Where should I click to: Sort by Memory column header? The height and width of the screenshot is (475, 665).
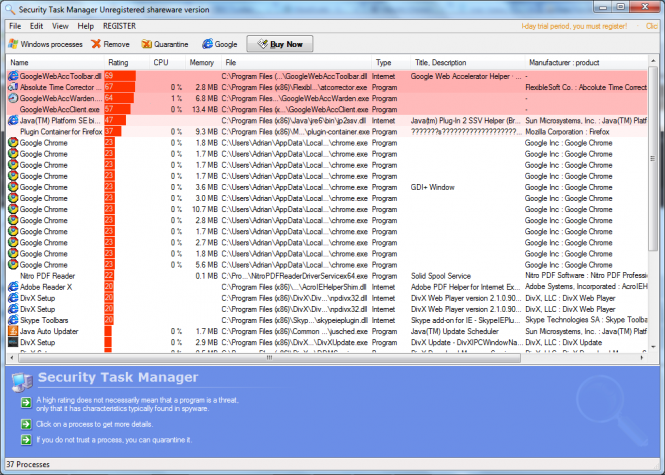click(204, 63)
